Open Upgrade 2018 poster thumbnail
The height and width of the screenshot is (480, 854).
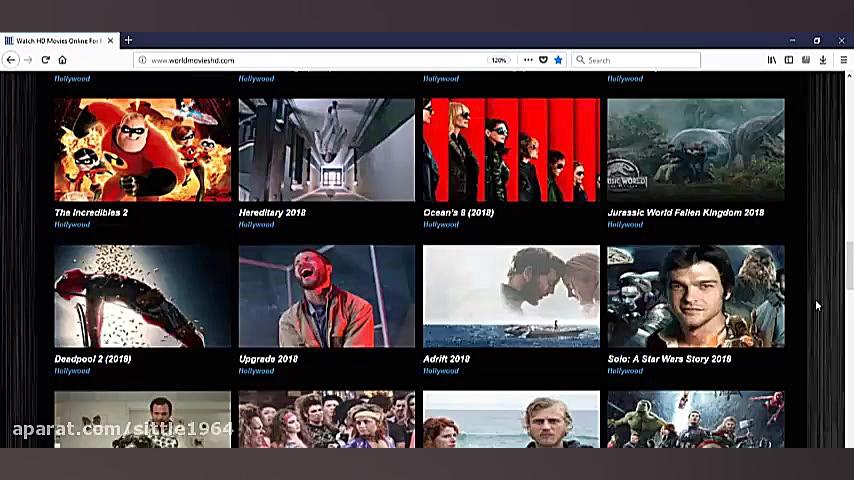[327, 296]
